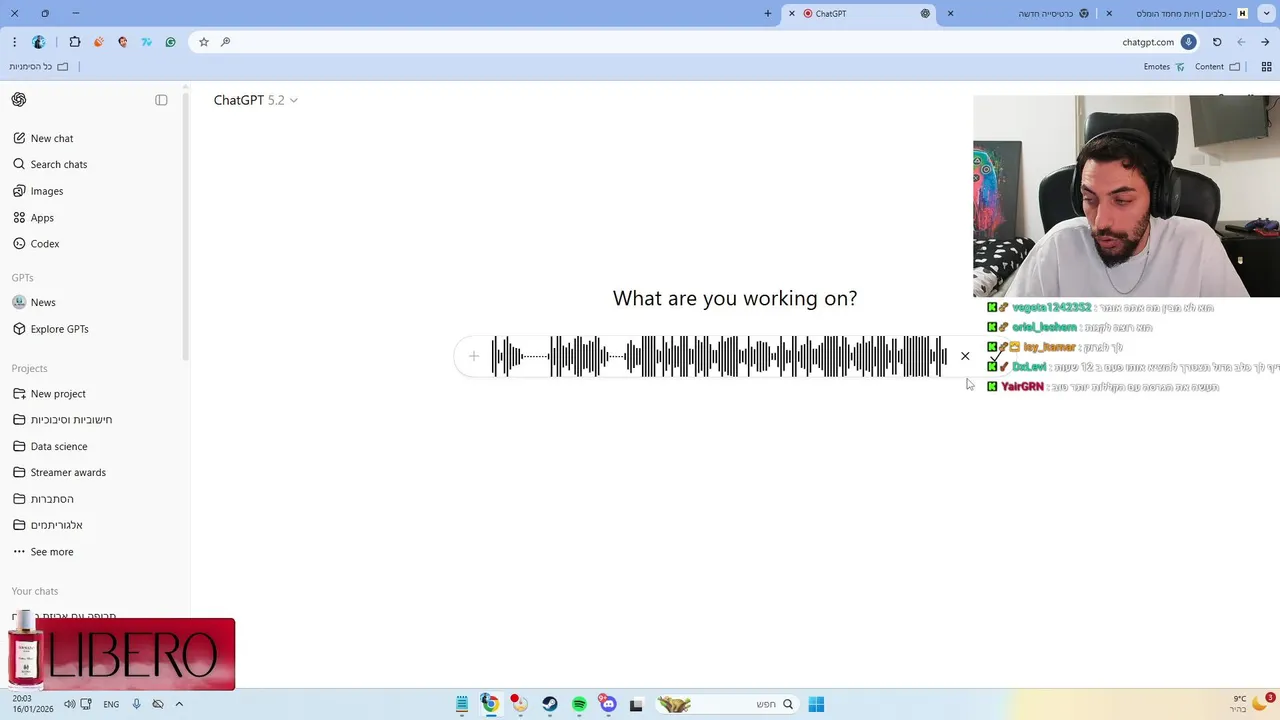Click the plus attach button in the composer
The height and width of the screenshot is (720, 1280).
pyautogui.click(x=474, y=356)
